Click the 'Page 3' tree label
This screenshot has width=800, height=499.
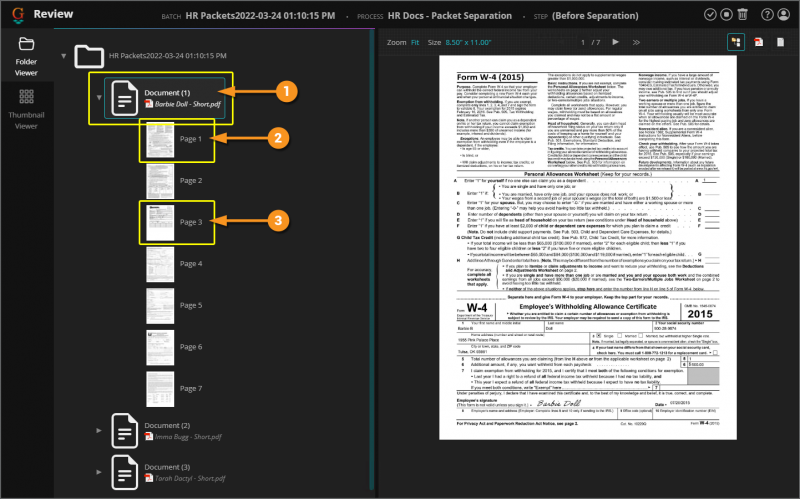coord(191,222)
